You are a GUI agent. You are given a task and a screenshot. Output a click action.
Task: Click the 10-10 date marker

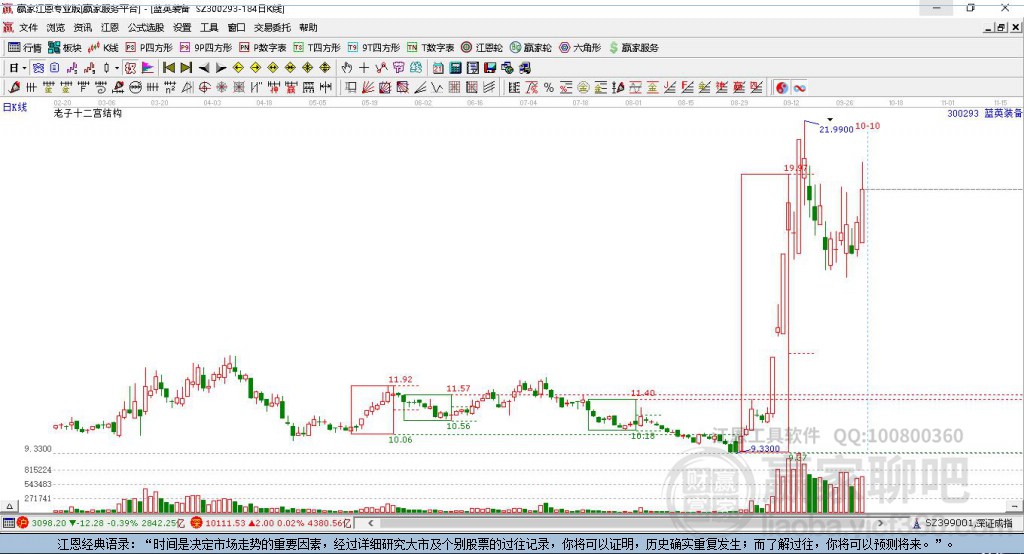point(867,126)
